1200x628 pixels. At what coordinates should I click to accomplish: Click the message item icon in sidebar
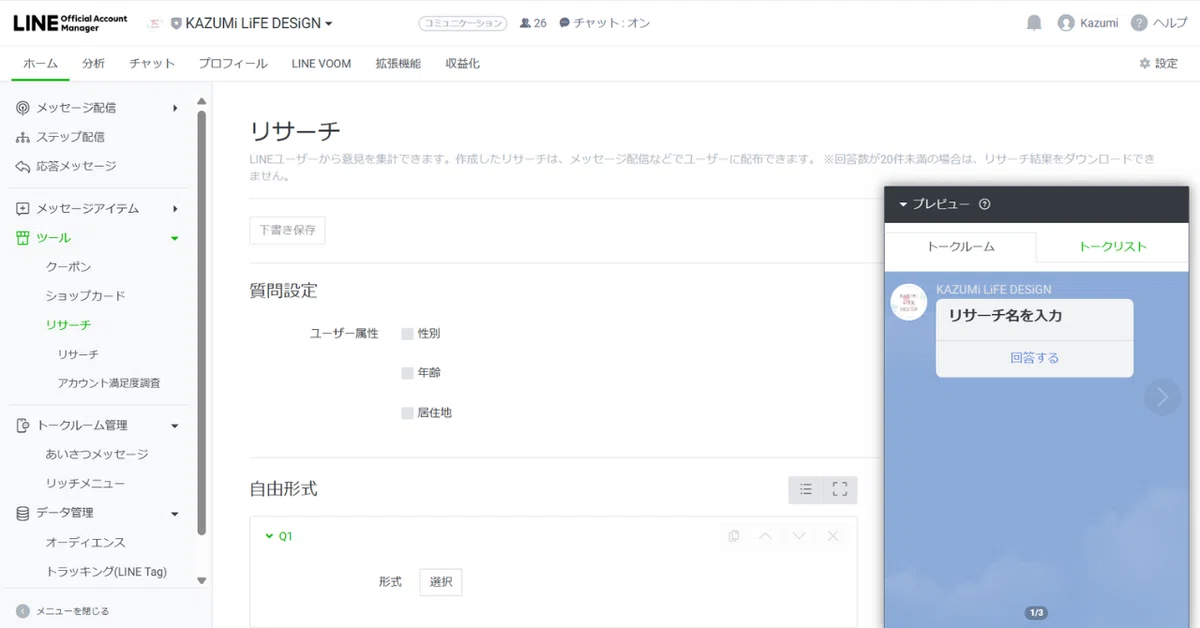coord(23,209)
